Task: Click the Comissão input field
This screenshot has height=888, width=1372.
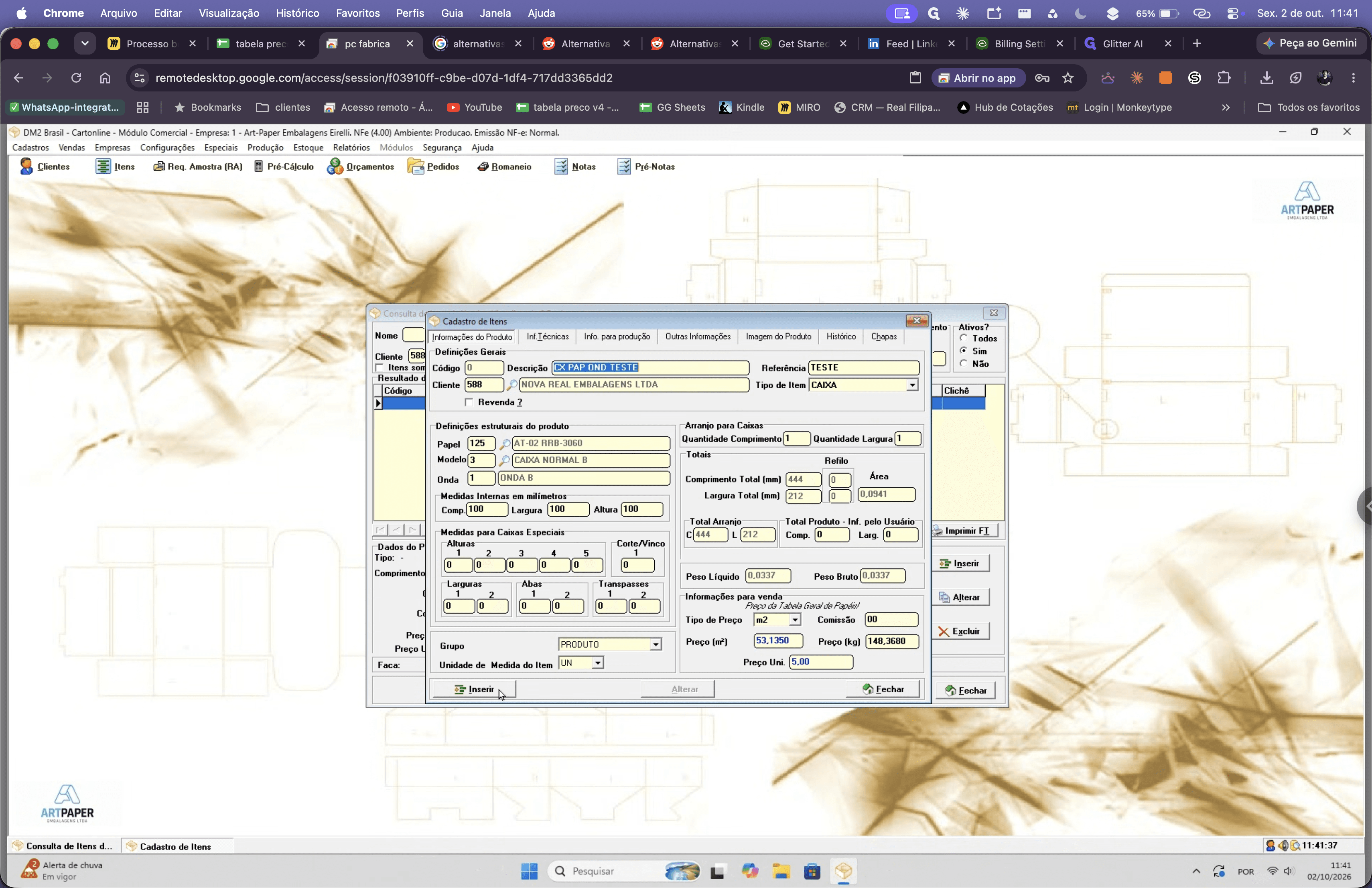Action: (891, 620)
